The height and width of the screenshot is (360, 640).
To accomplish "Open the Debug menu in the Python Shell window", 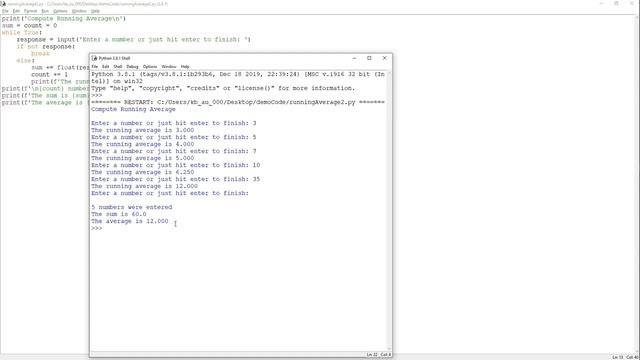I will coord(132,67).
